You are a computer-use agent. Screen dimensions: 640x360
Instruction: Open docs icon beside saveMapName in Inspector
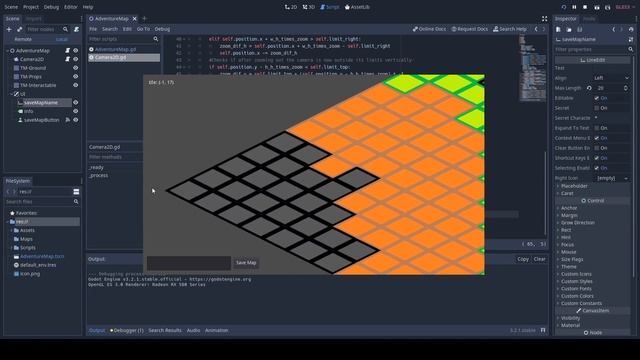[x=631, y=40]
